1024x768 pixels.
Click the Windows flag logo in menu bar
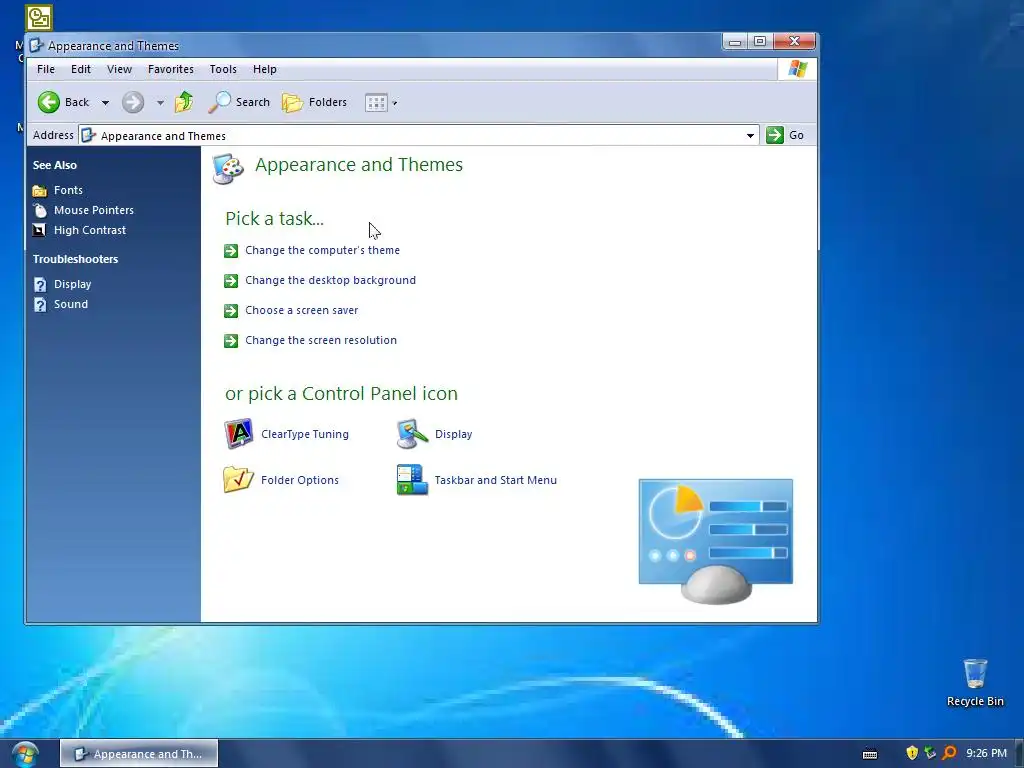[797, 69]
